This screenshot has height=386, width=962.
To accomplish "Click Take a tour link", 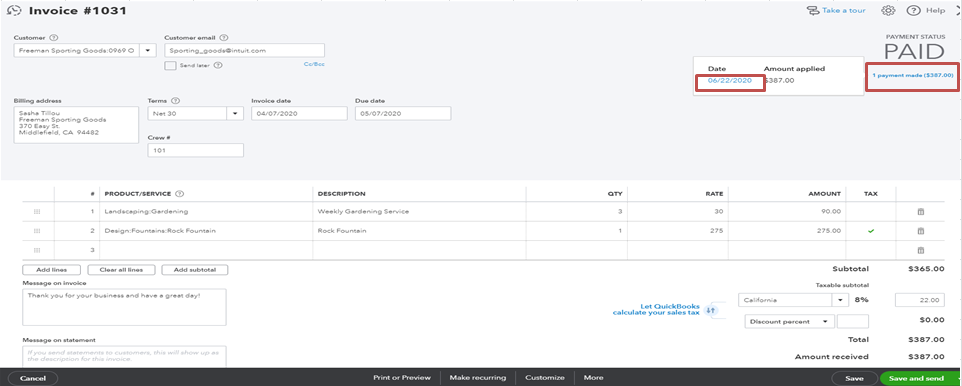I will pyautogui.click(x=844, y=10).
